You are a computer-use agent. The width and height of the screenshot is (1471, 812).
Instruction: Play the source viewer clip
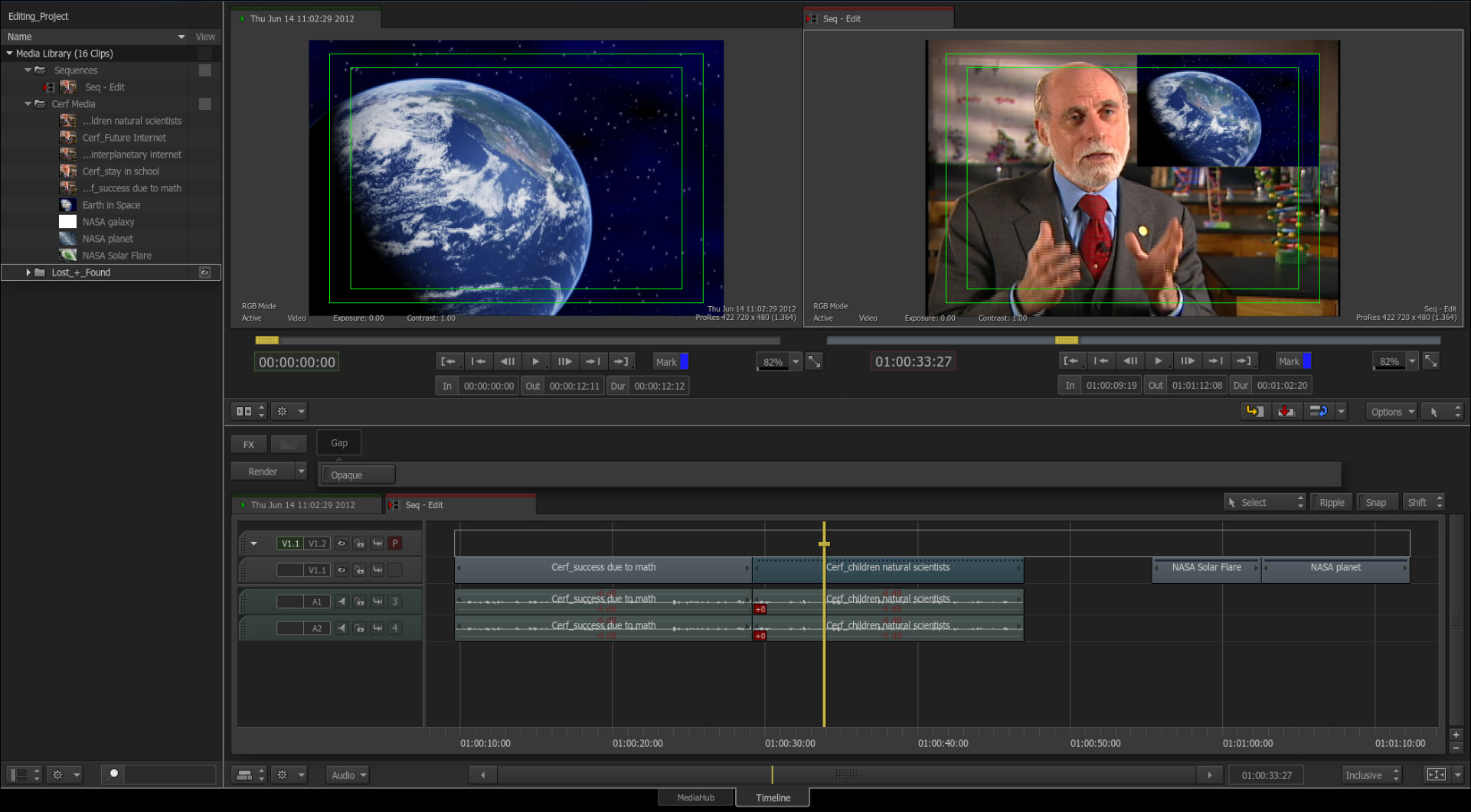[535, 361]
